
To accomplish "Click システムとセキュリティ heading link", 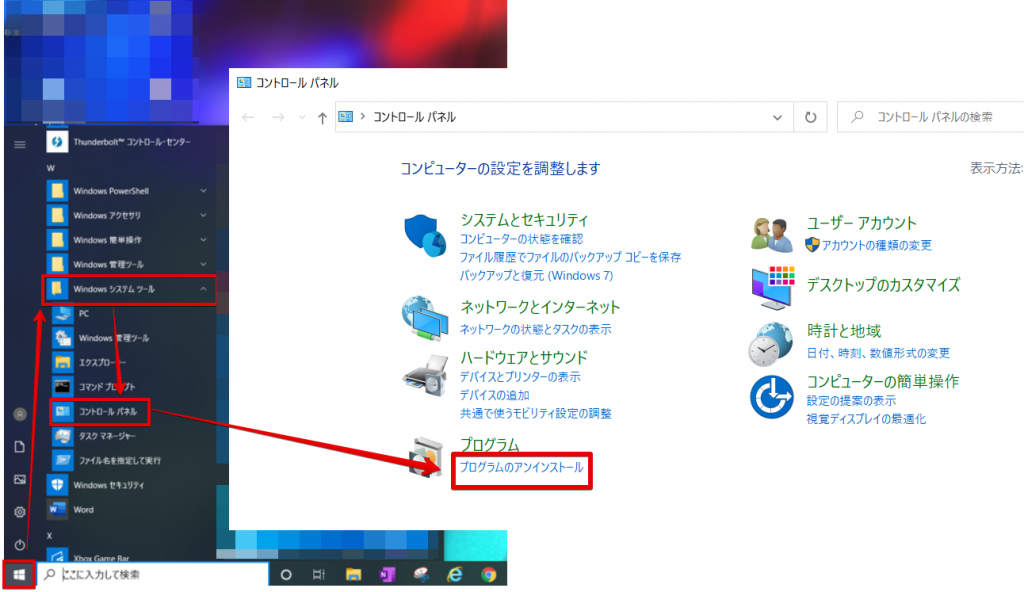I will (524, 220).
